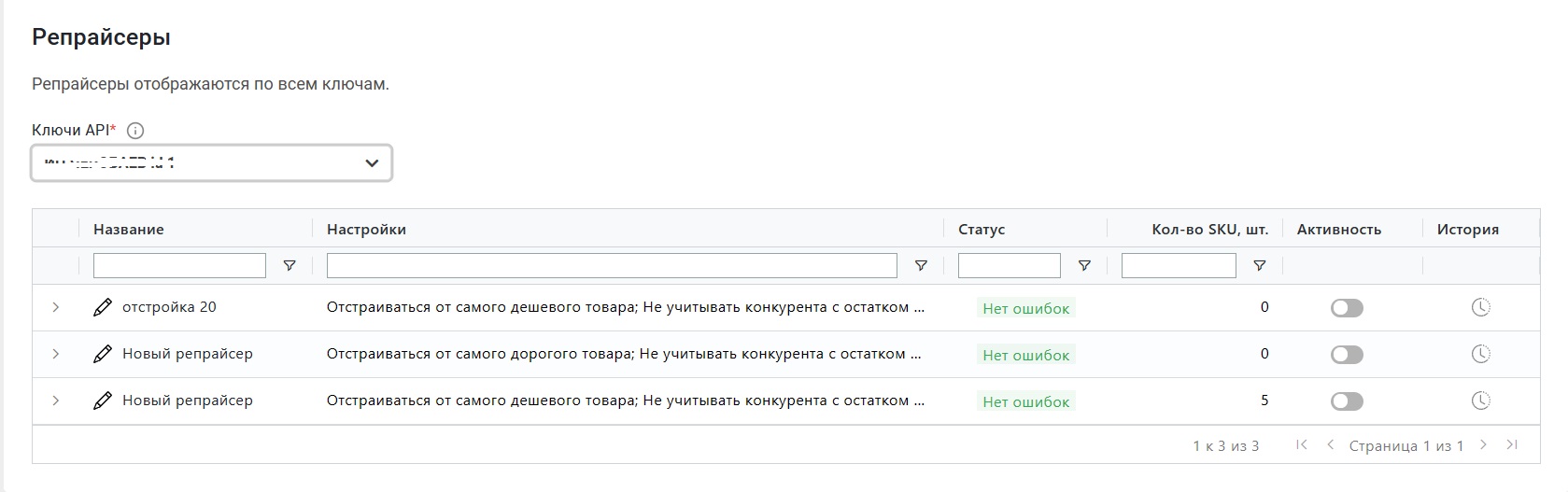Viewport: 1568px width, 492px height.
Task: Click filter funnel icon in Настройки column
Action: click(921, 266)
